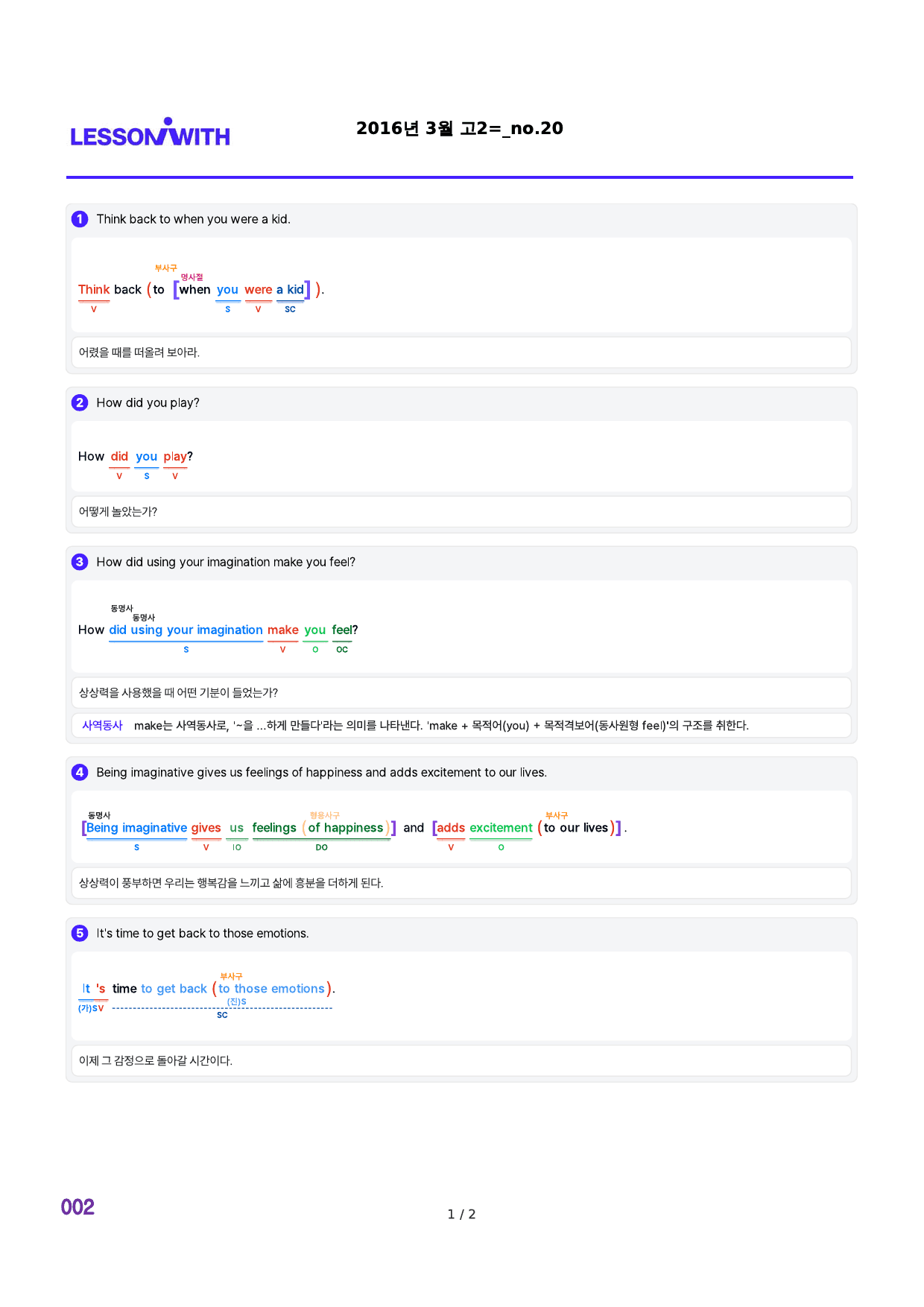The image size is (924, 1307).
Task: Click 'to those emotions' phrase
Action: (x=271, y=989)
